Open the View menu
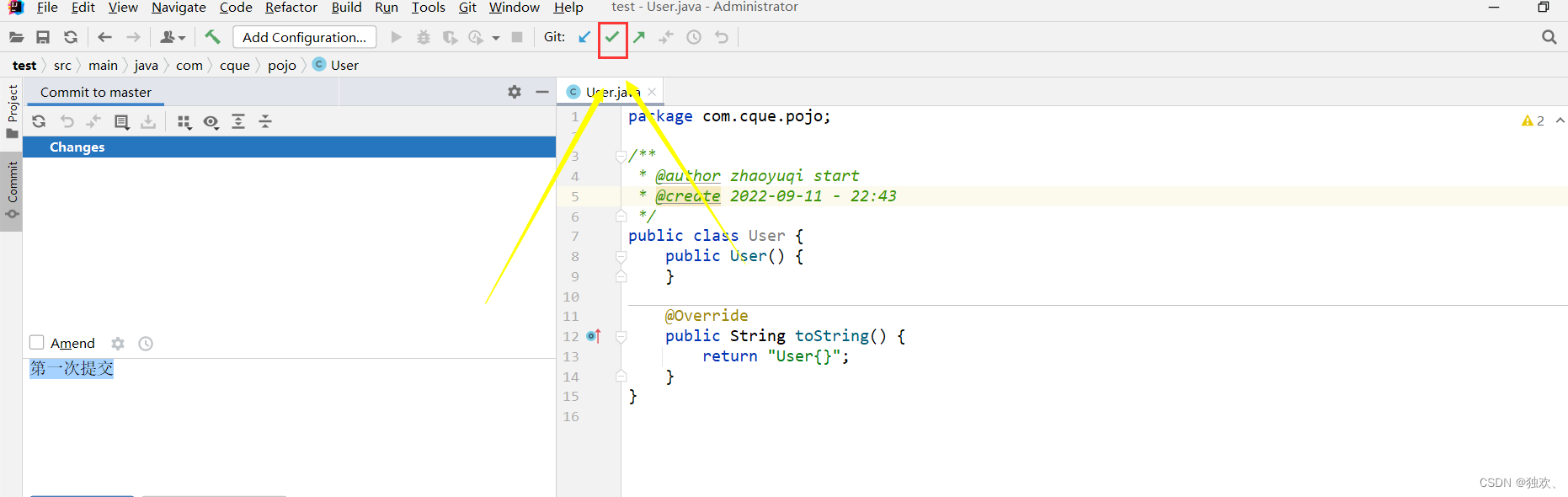Screen dimensions: 1568x497 point(123,8)
